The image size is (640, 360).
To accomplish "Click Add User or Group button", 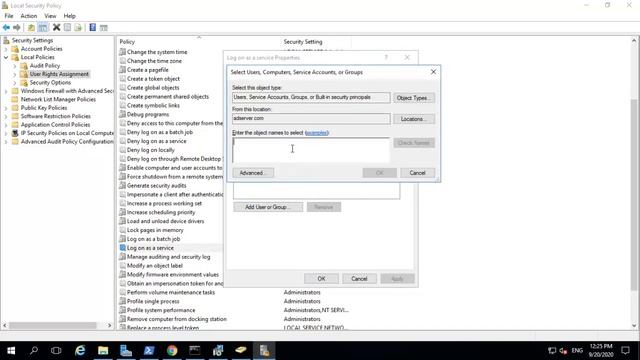I will (268, 207).
